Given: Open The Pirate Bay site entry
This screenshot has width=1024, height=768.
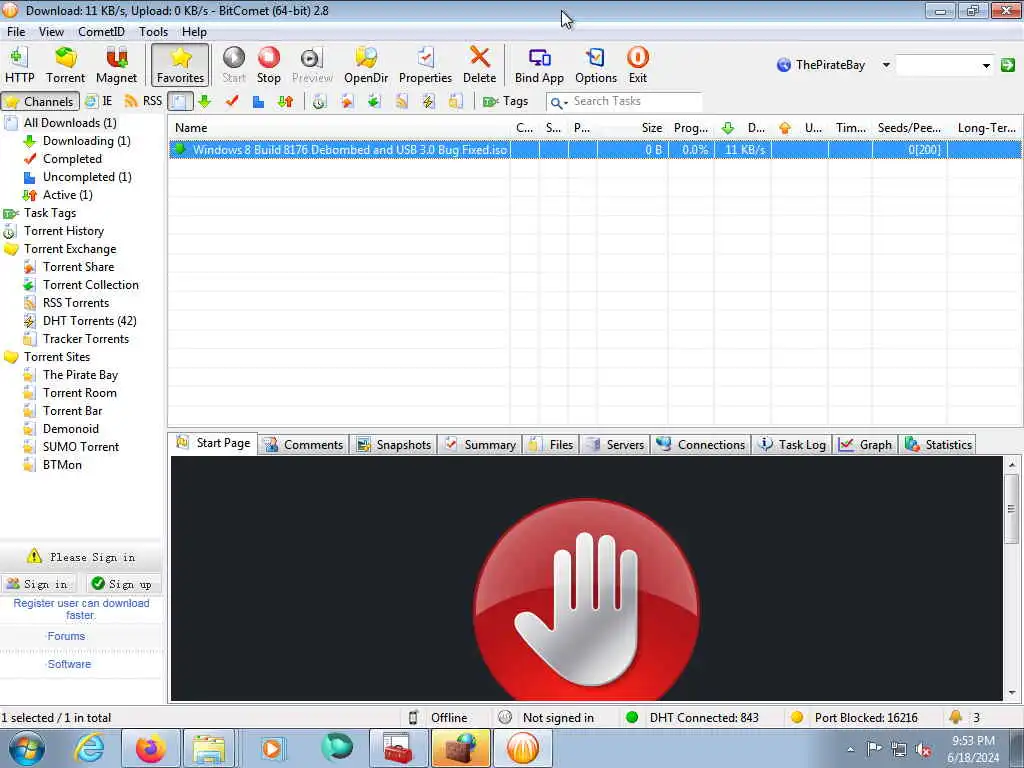Looking at the screenshot, I should [80, 375].
